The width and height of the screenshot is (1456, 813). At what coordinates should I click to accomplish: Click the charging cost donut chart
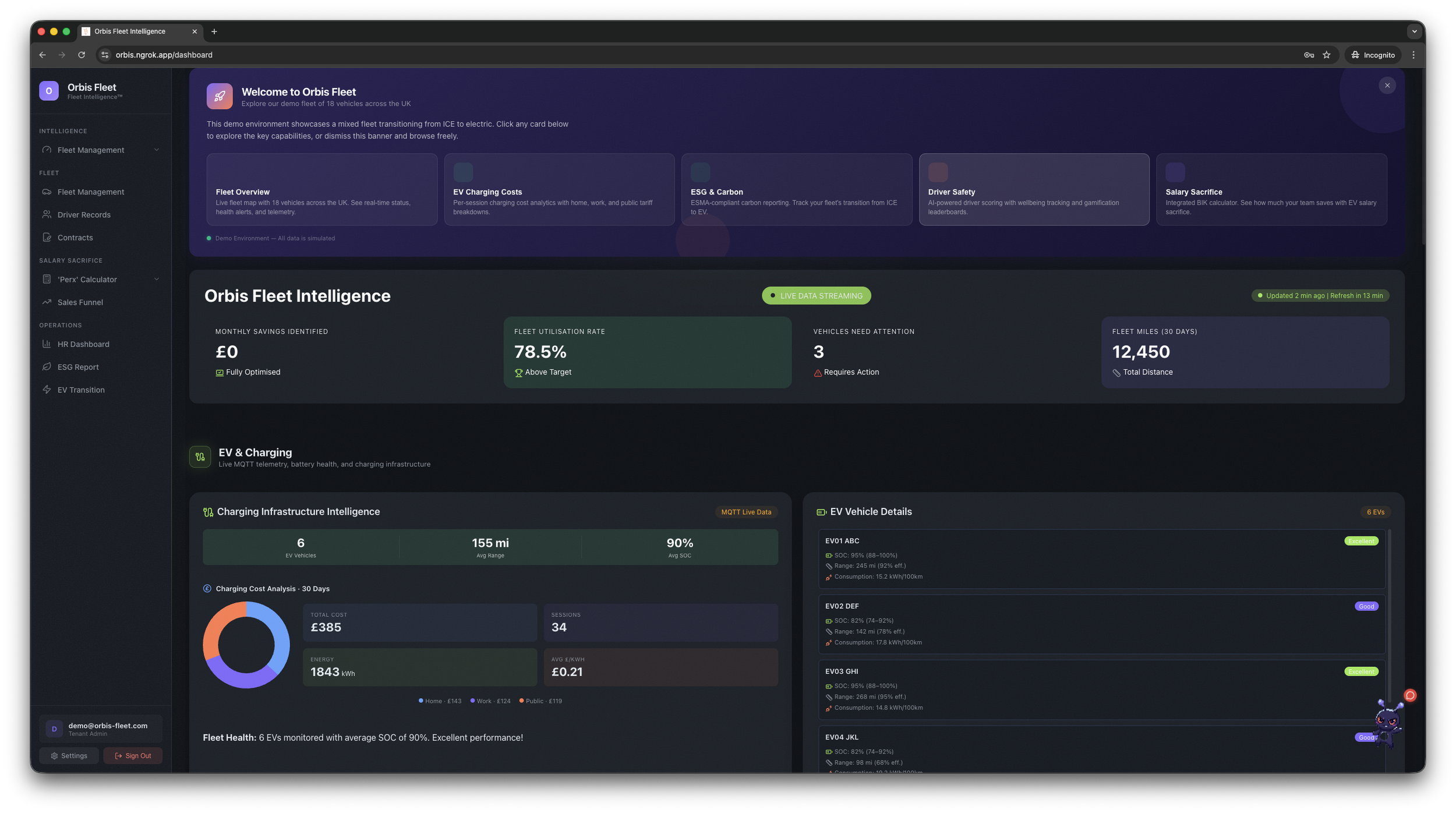(x=246, y=644)
